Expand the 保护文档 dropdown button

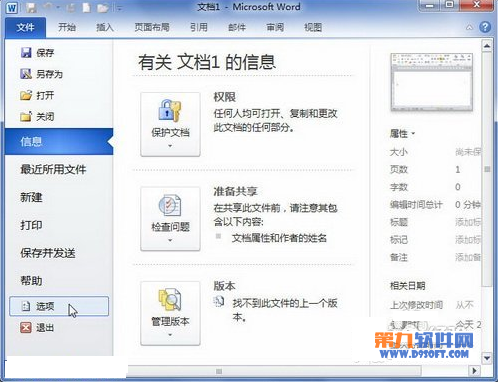170,124
